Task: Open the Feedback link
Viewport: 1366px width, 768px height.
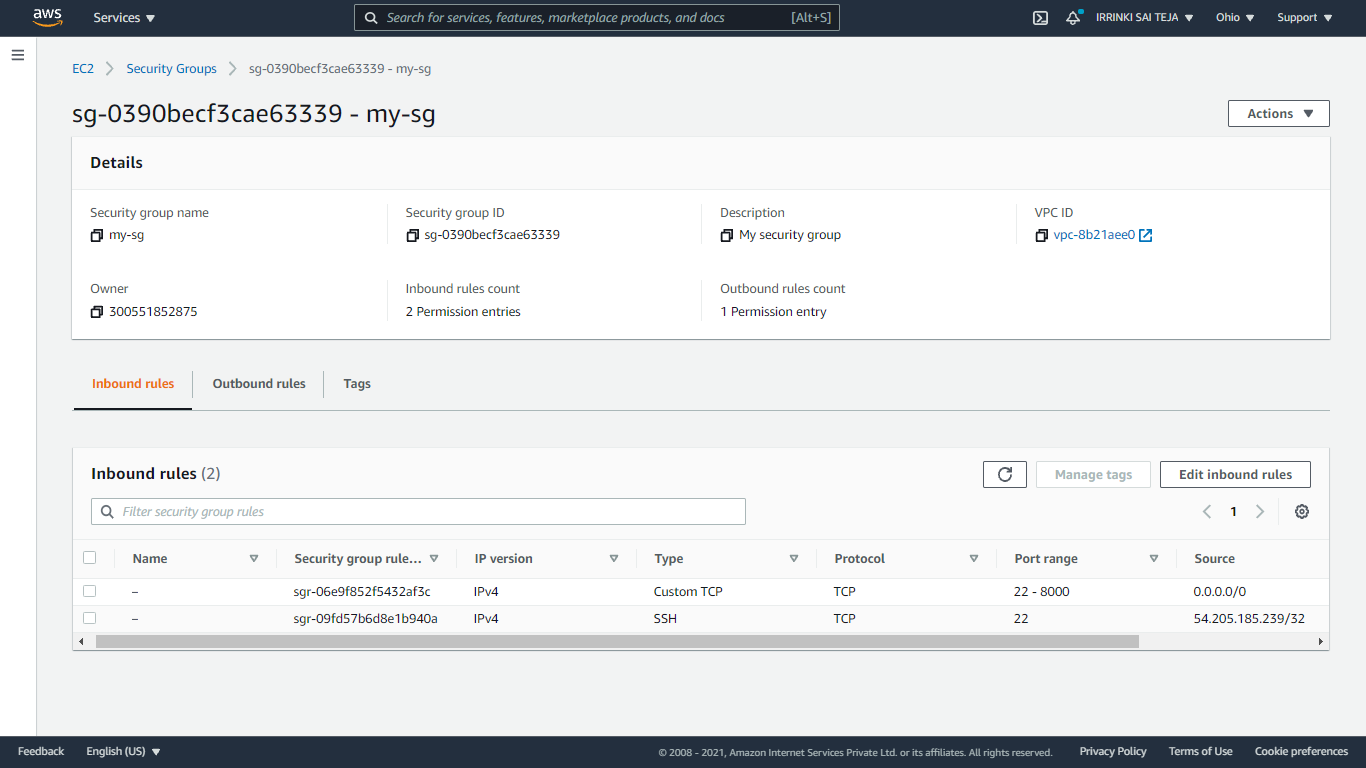Action: tap(41, 751)
